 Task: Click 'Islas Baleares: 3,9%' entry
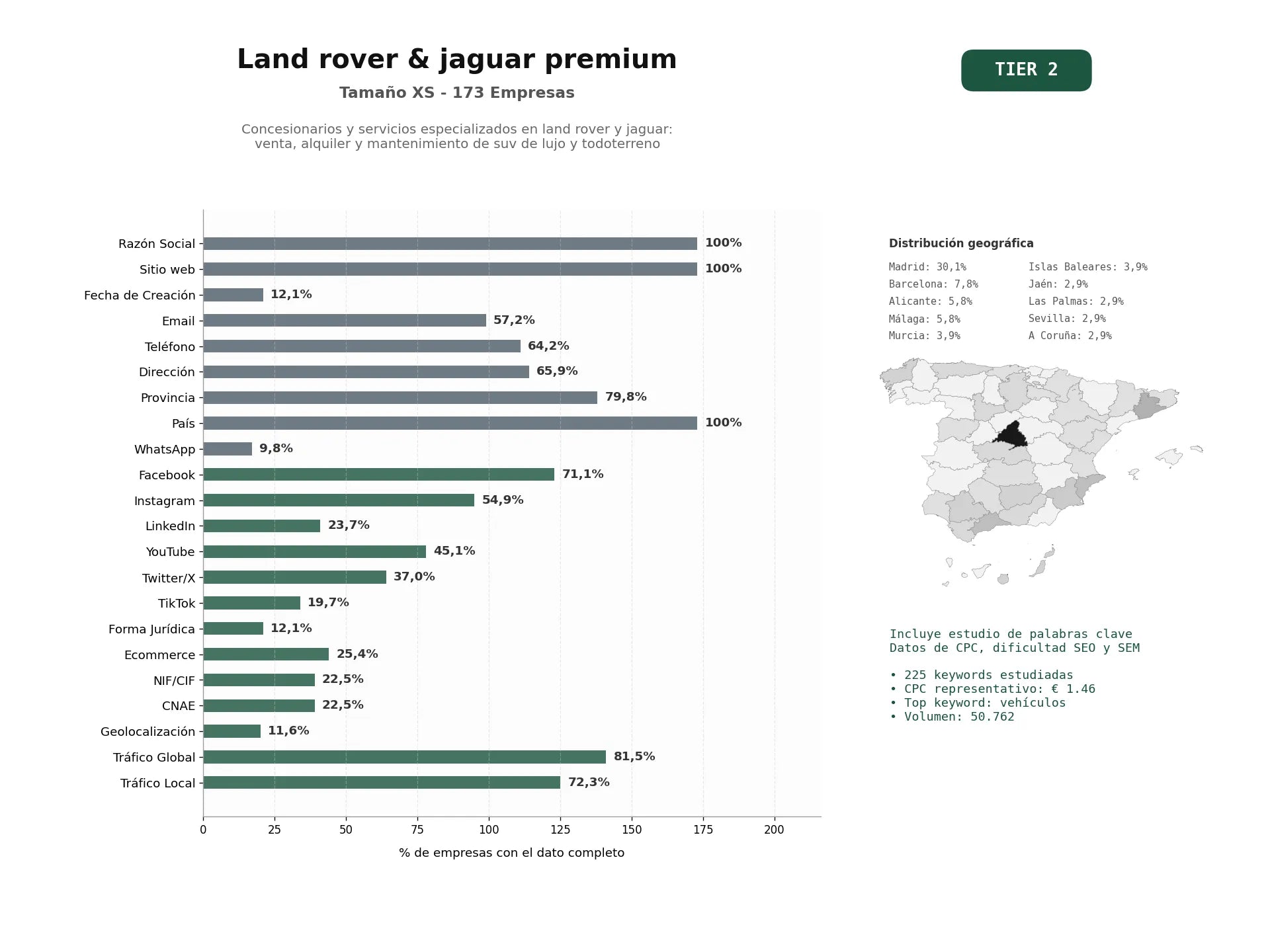tap(1088, 267)
